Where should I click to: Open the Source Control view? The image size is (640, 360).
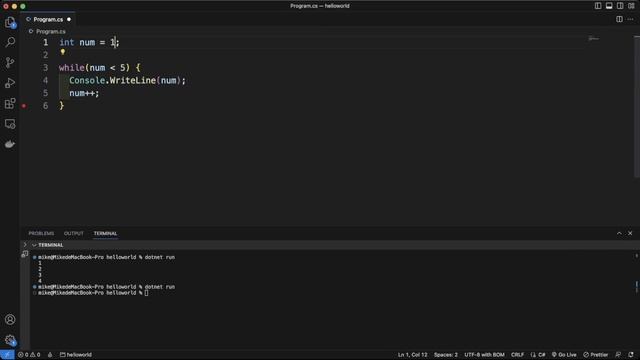pyautogui.click(x=10, y=62)
